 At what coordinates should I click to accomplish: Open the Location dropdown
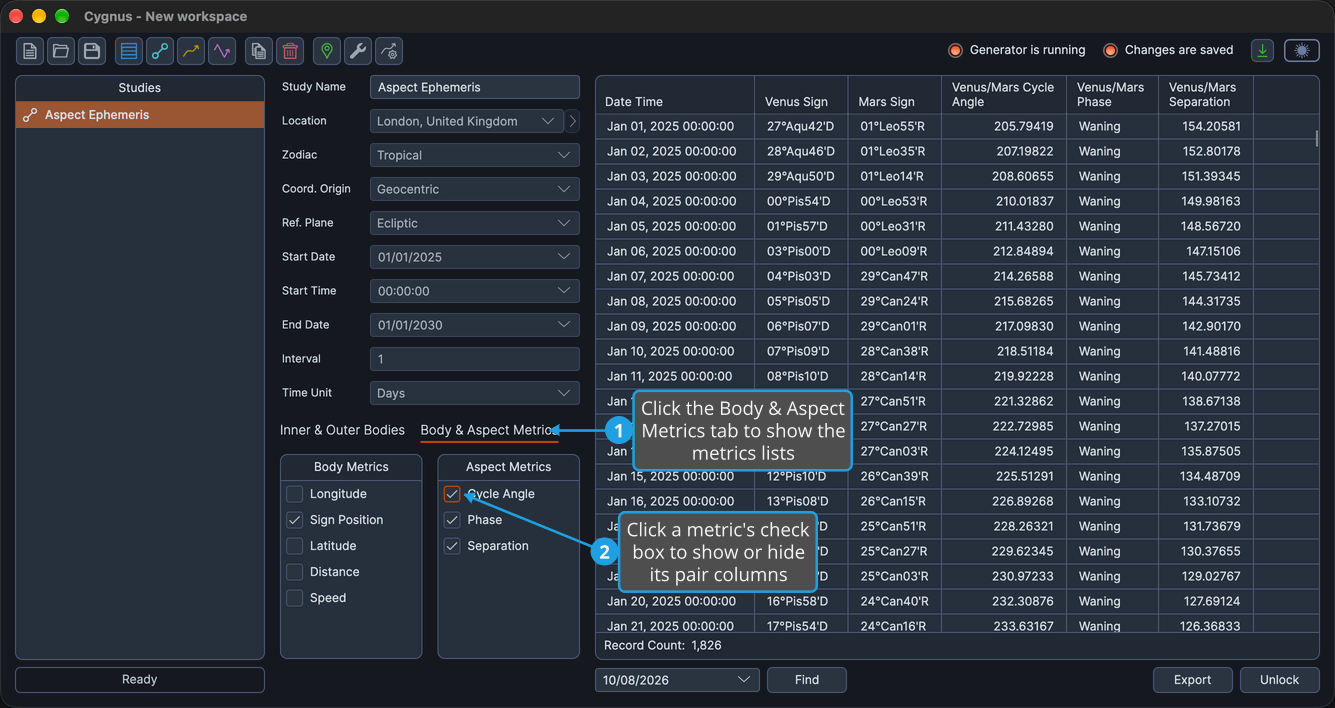467,121
